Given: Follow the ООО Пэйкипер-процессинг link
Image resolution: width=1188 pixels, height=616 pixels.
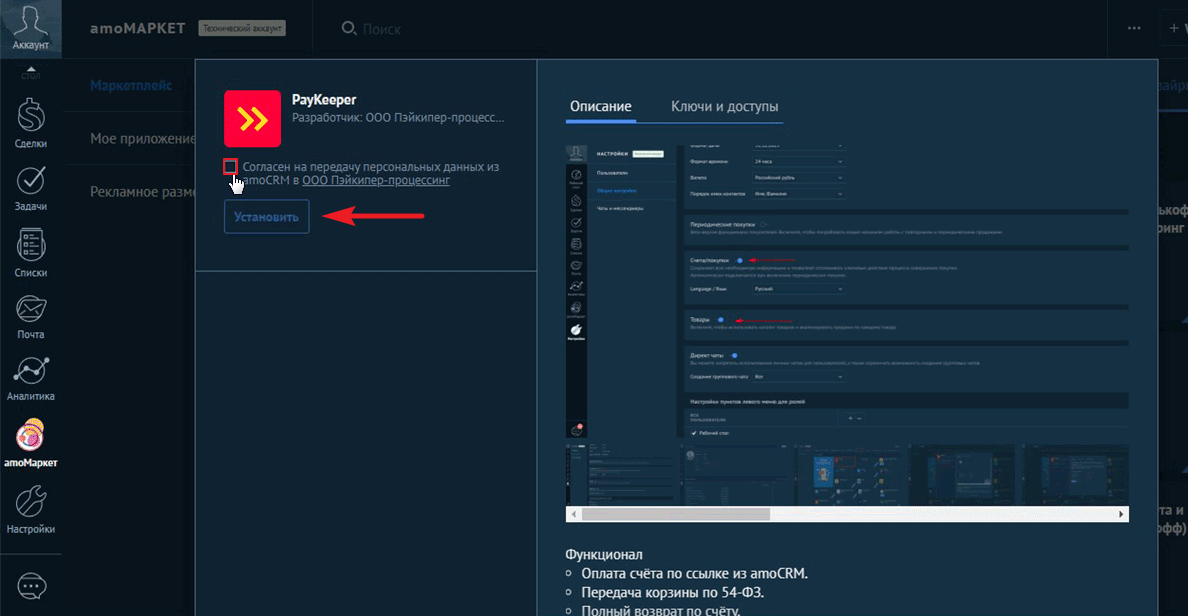Looking at the screenshot, I should 376,181.
